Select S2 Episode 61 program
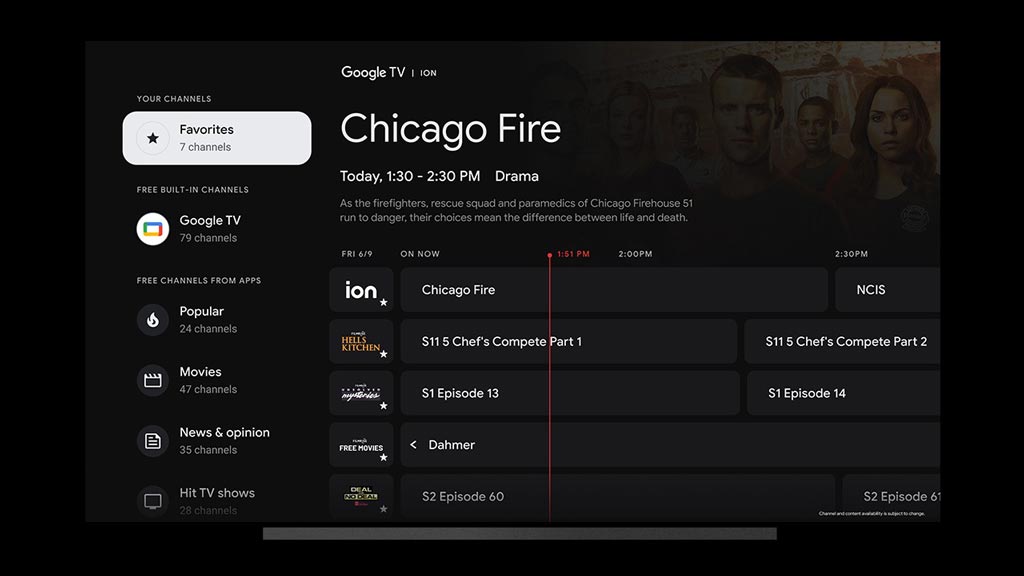The height and width of the screenshot is (576, 1024). click(891, 496)
